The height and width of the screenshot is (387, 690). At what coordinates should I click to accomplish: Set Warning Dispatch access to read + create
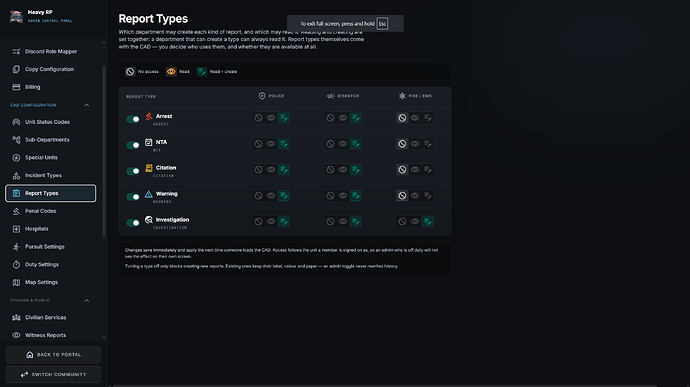[x=356, y=195]
